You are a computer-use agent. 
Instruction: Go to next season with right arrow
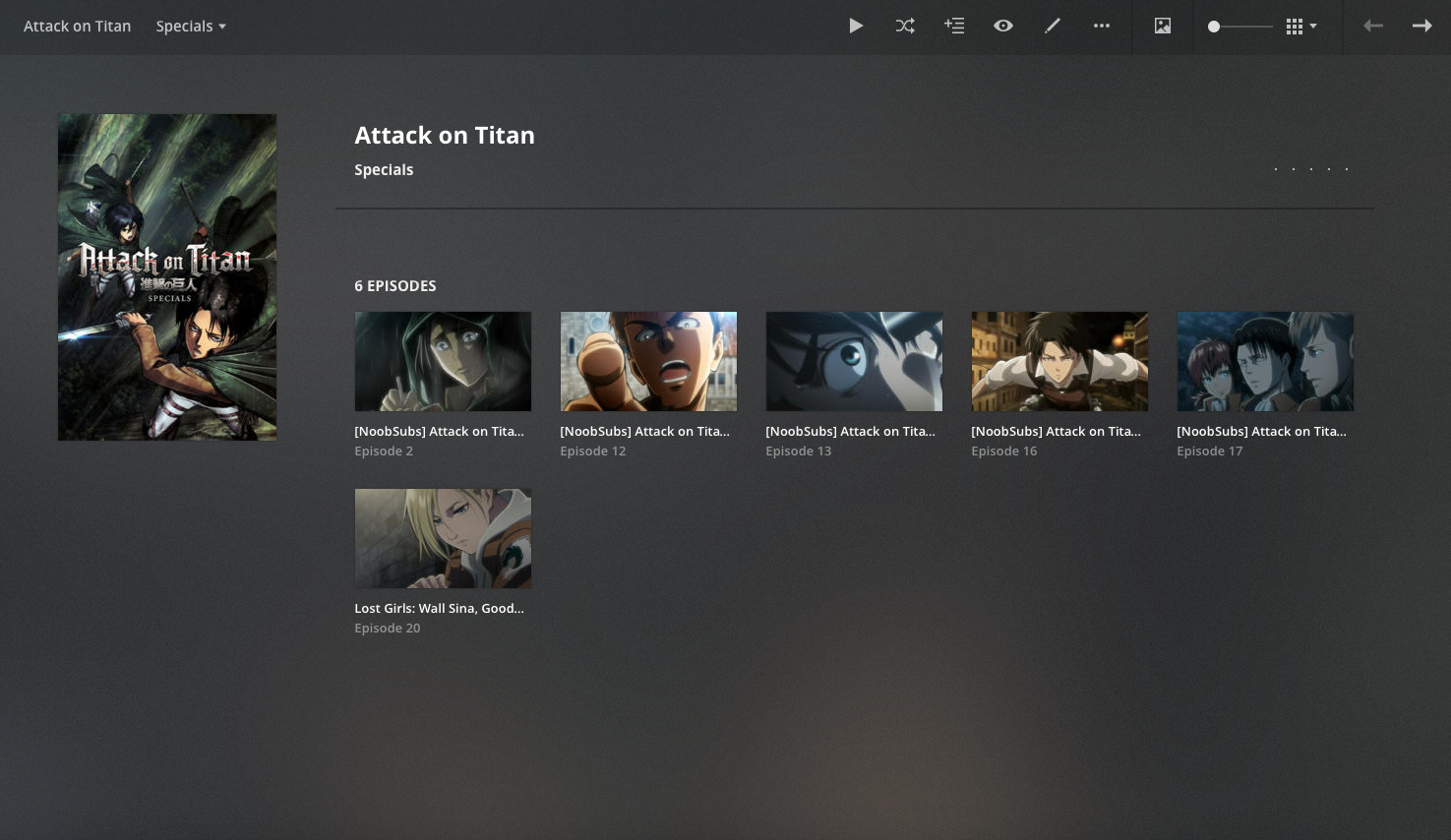(x=1422, y=26)
